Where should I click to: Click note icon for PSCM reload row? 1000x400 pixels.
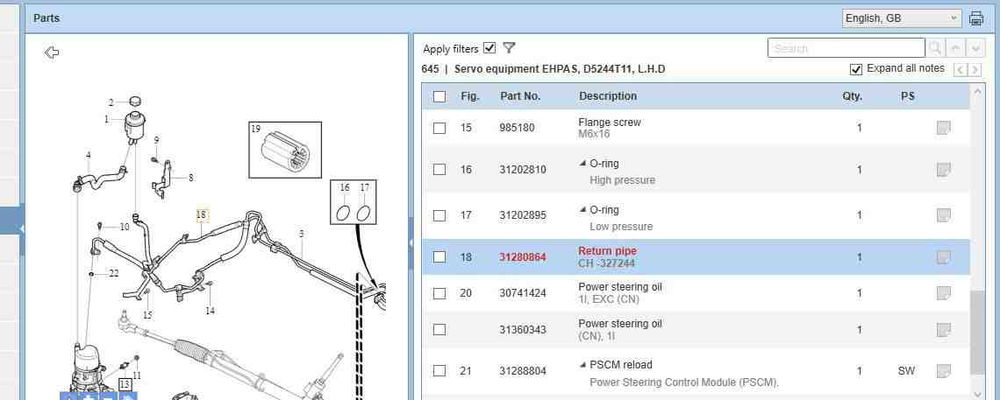coord(943,371)
